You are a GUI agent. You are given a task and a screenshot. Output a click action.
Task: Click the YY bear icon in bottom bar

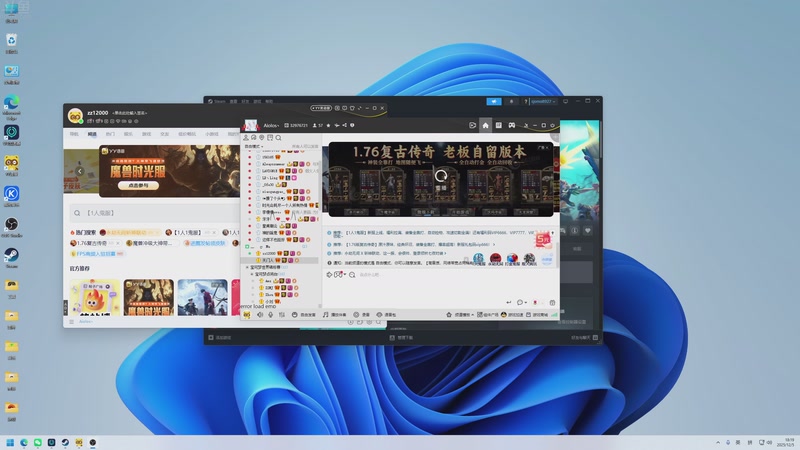pos(247,315)
